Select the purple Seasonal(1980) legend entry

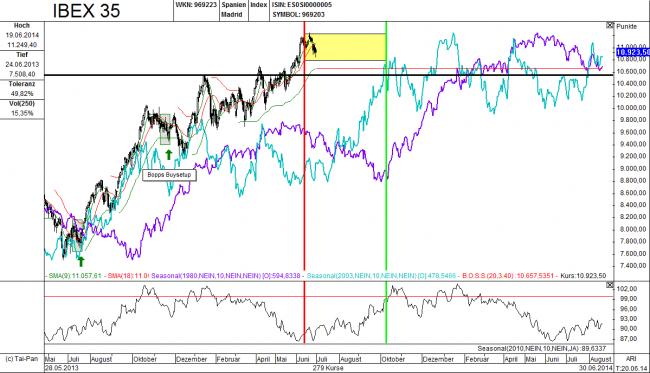(226, 276)
